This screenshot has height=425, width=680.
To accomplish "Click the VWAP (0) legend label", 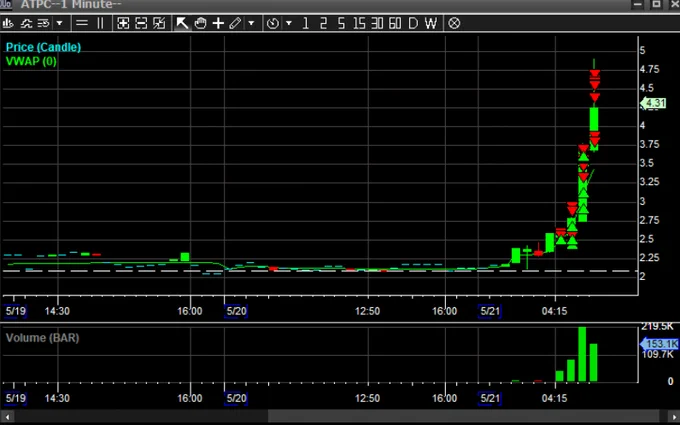I will [x=31, y=61].
